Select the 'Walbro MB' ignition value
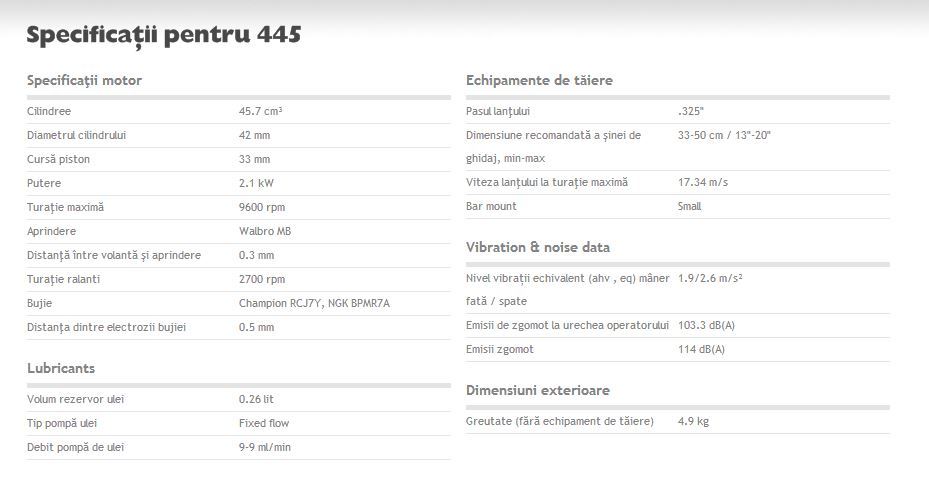The width and height of the screenshot is (929, 496). coord(265,231)
